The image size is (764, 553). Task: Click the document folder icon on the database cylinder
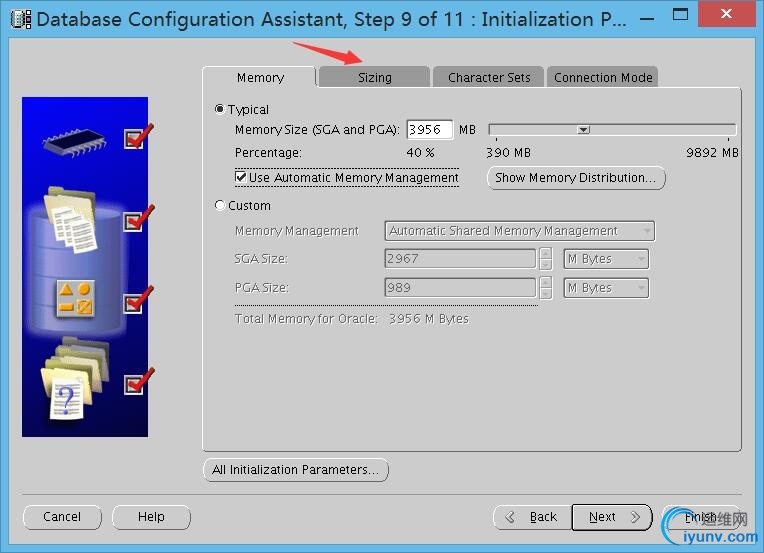71,220
